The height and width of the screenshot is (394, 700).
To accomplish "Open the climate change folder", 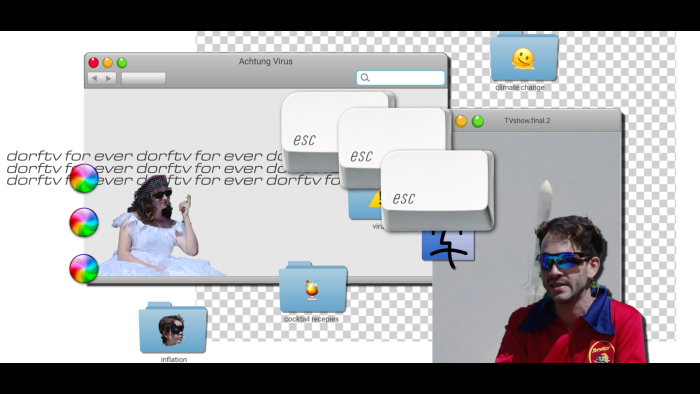I will coord(524,57).
